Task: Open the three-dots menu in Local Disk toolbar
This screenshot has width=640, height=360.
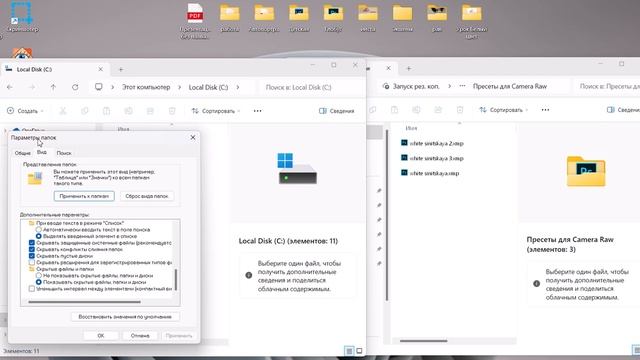Action: tap(258, 111)
